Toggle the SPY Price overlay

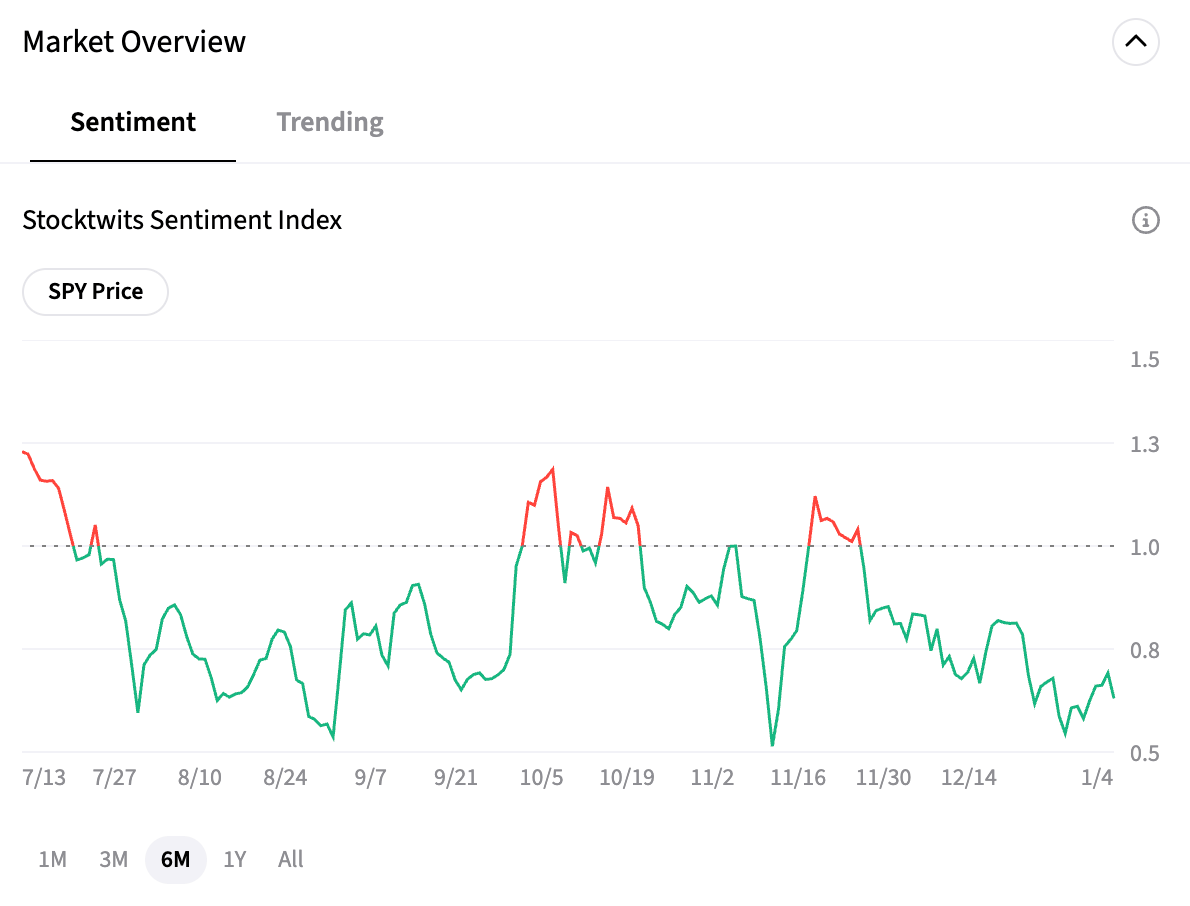click(96, 292)
